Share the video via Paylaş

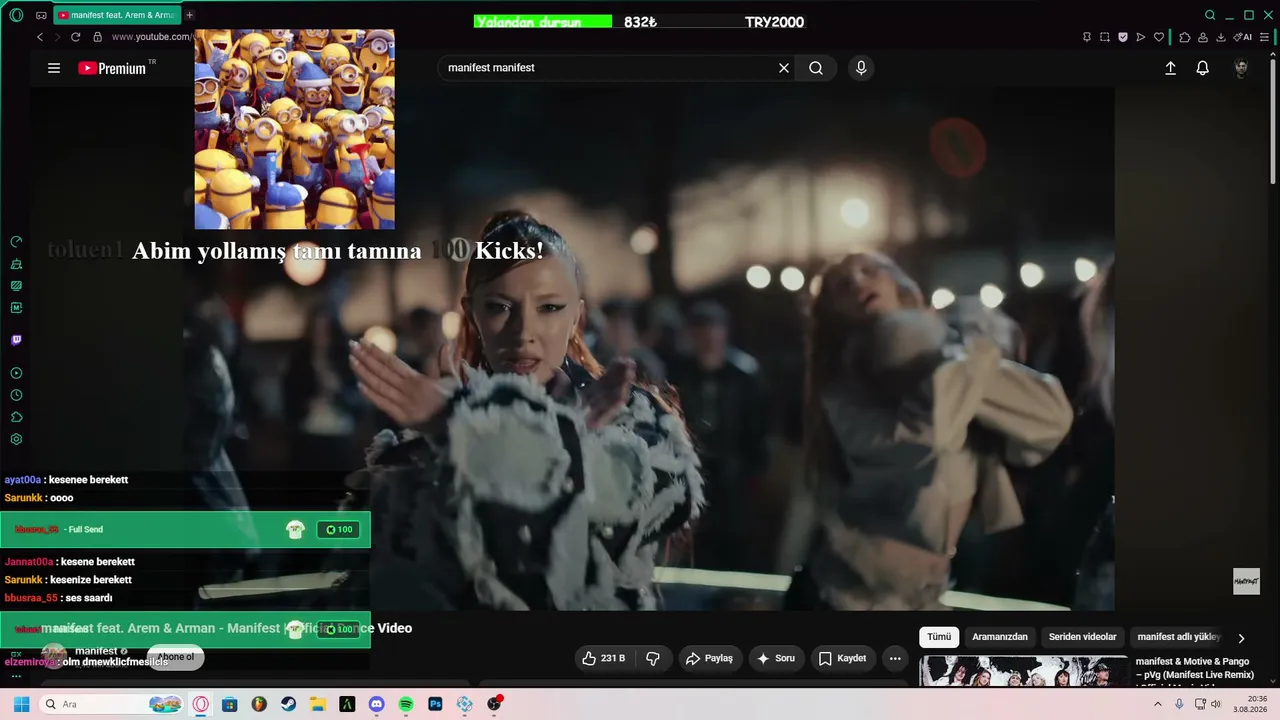709,658
